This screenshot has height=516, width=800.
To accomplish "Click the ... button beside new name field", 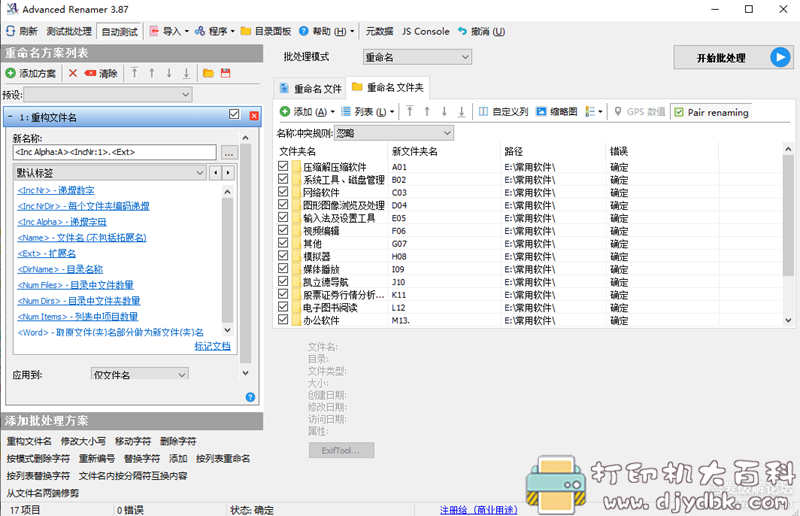I will (x=229, y=153).
